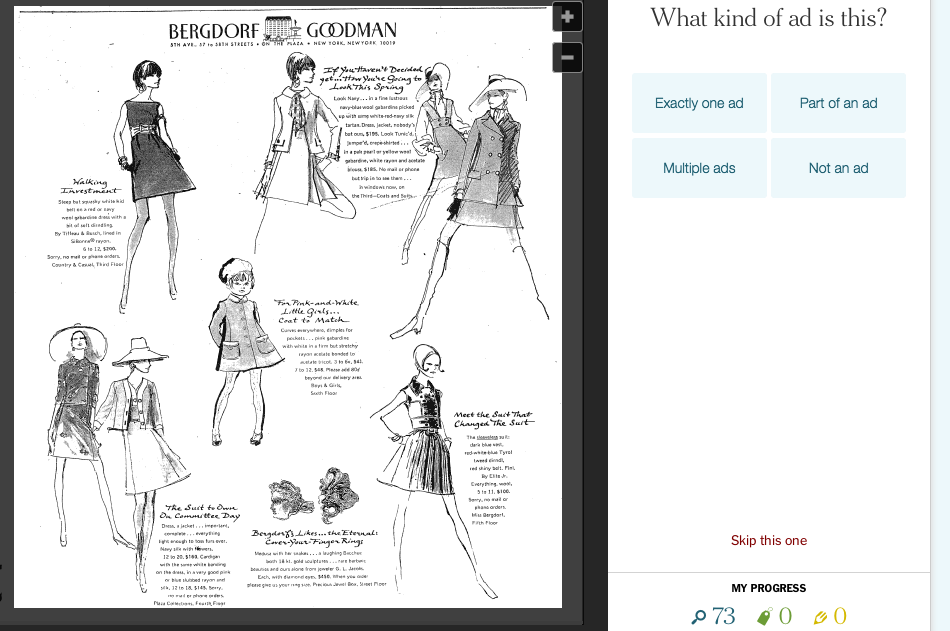The image size is (950, 631).
Task: Click the MY PROGRESS heading
Action: point(769,588)
